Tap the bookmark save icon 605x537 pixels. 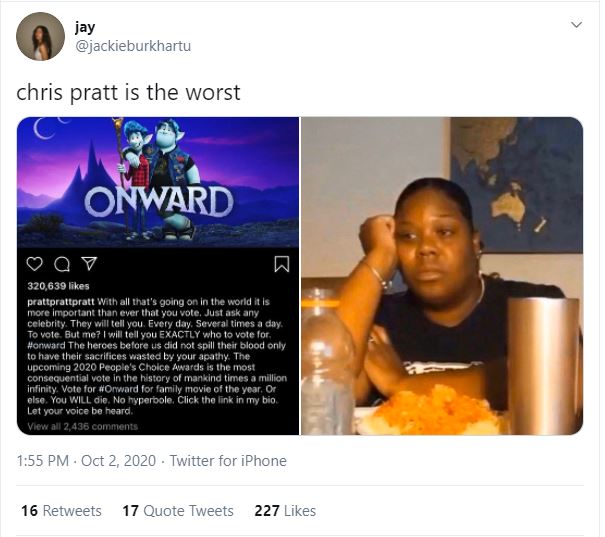282,264
